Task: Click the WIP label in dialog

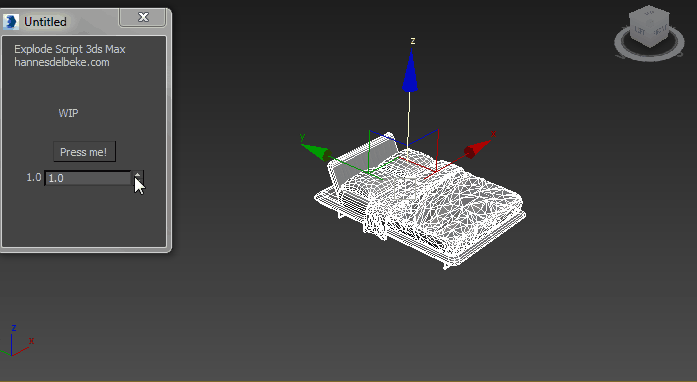Action: (x=68, y=113)
